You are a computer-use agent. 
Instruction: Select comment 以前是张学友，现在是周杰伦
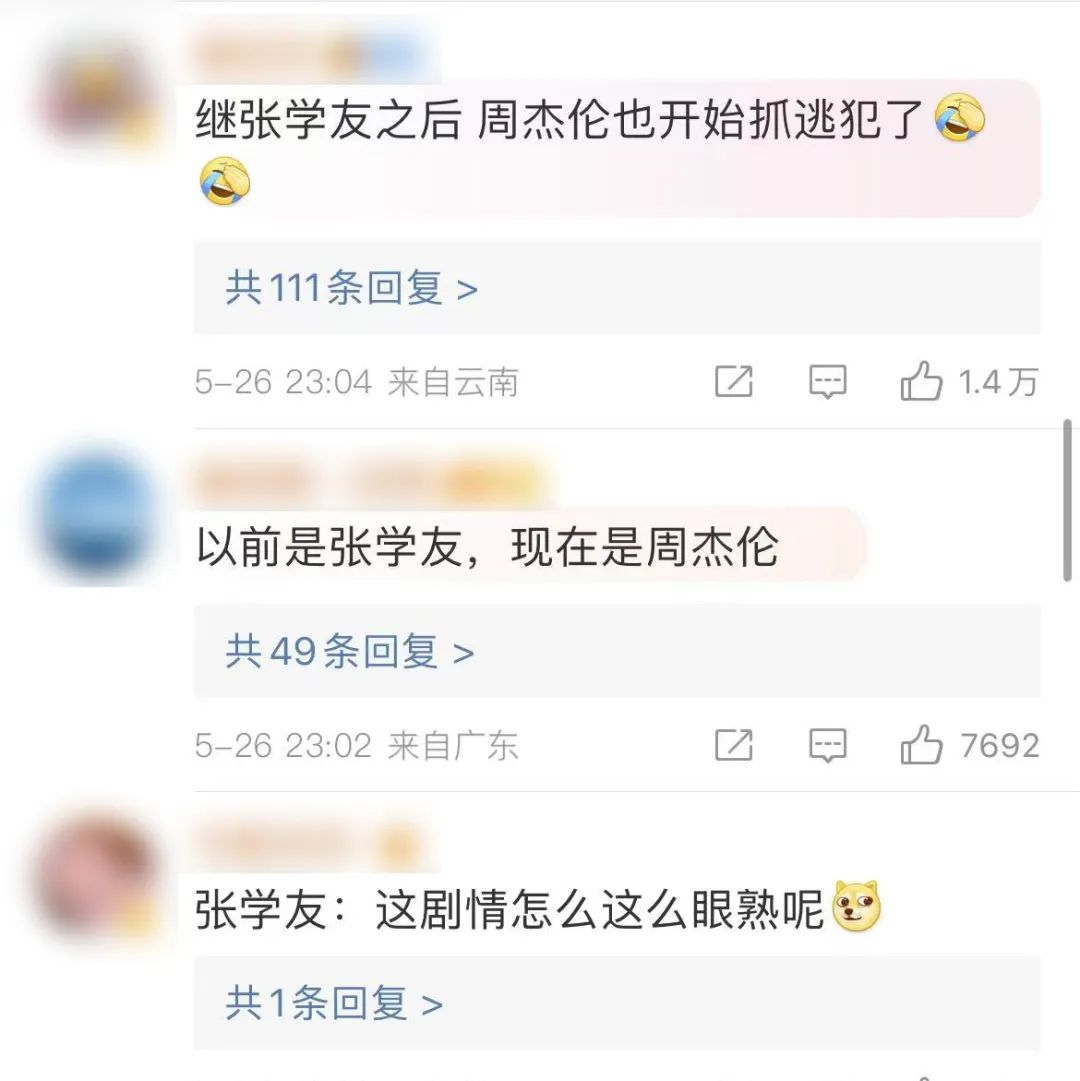tap(487, 547)
